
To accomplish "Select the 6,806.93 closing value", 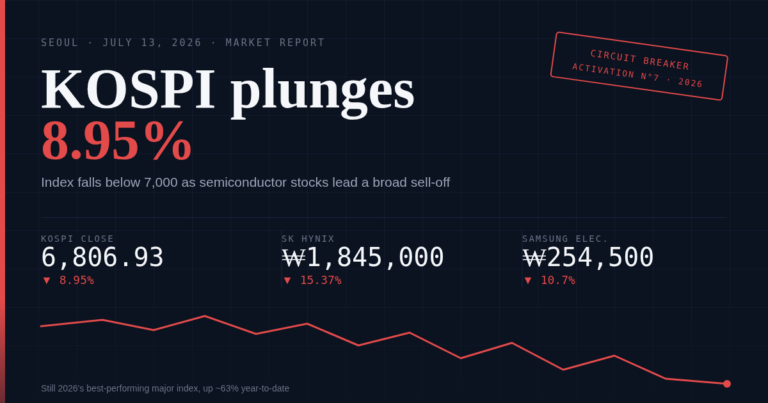I will 102,258.
